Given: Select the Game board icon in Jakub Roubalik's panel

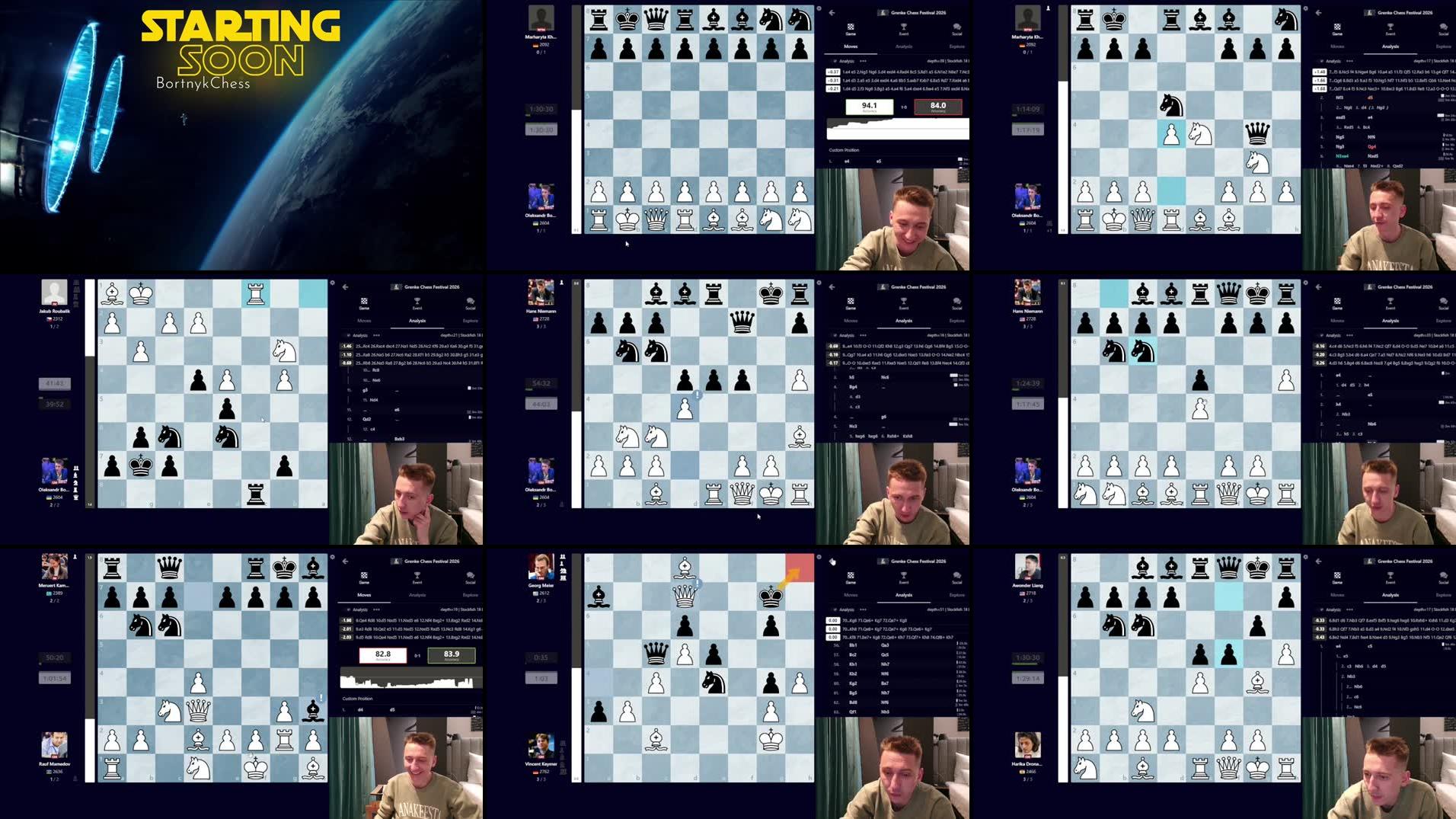Looking at the screenshot, I should coord(364,303).
